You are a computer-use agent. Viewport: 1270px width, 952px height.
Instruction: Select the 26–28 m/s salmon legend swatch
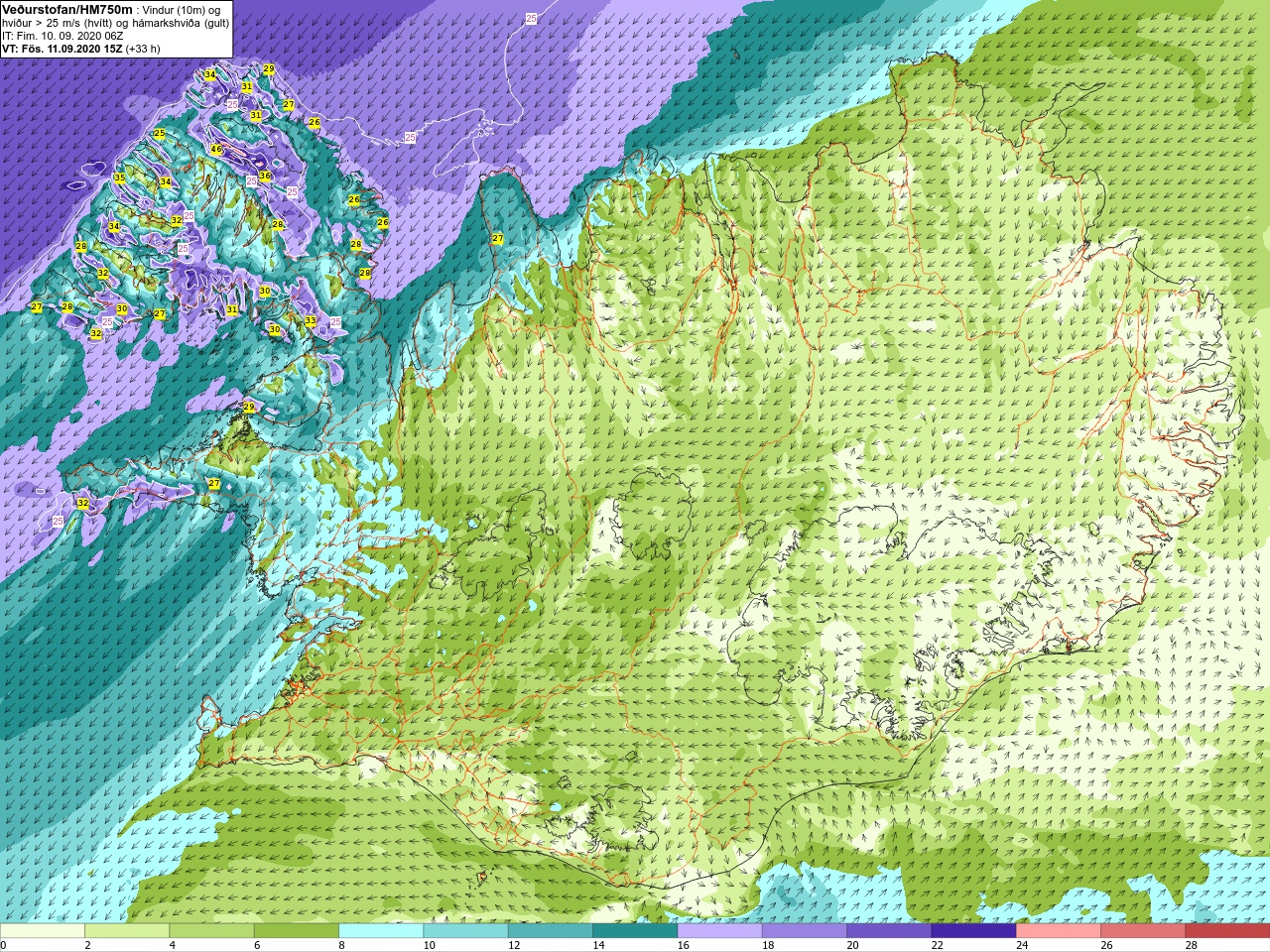pyautogui.click(x=1143, y=931)
